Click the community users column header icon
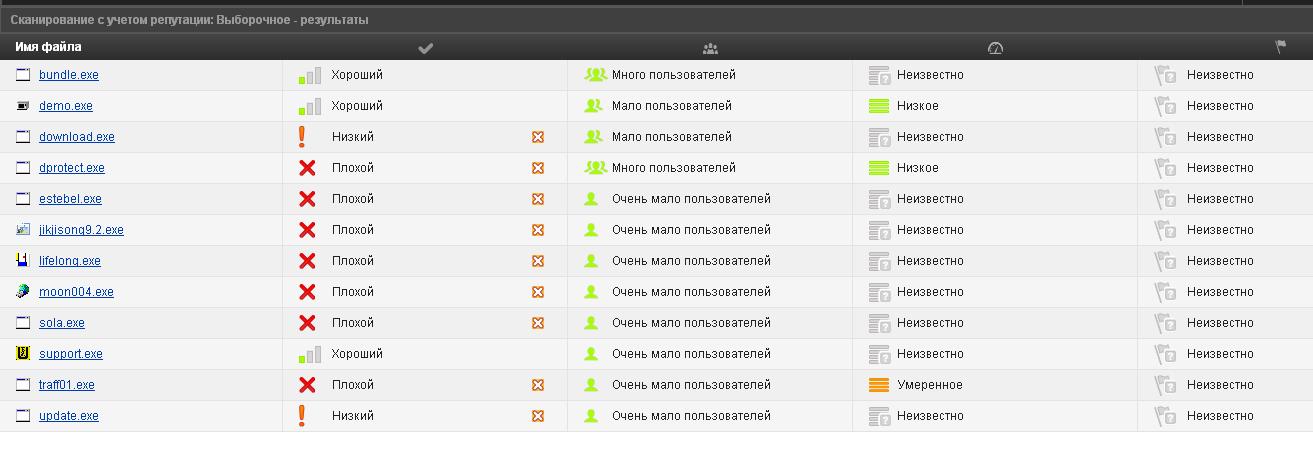Screen dimensions: 1313x465 pyautogui.click(x=710, y=48)
